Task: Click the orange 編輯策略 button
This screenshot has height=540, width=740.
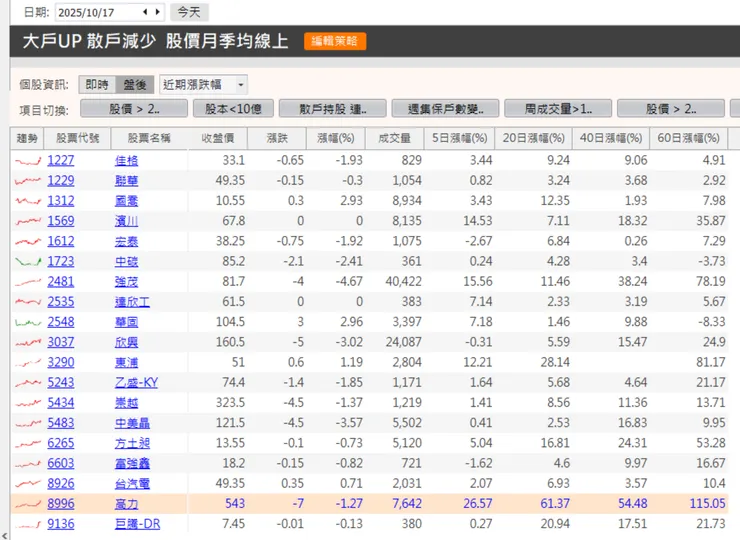Action: pos(335,41)
